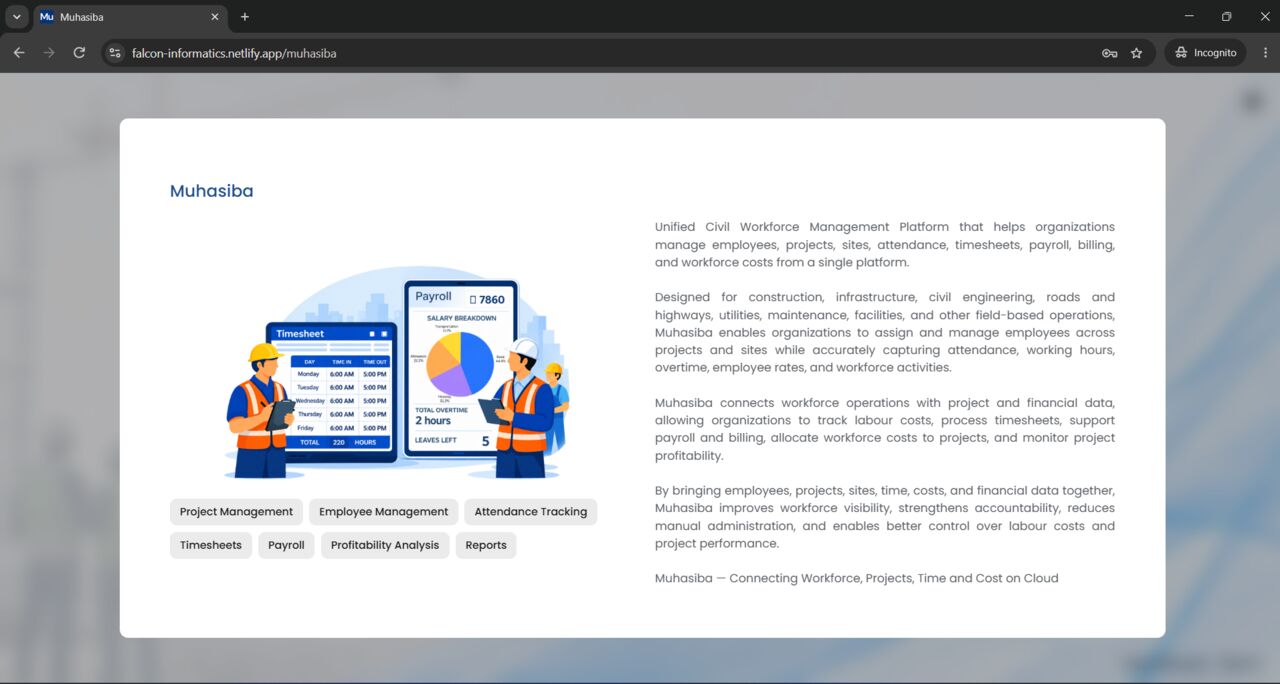Click the Timesheets tag
Image resolution: width=1280 pixels, height=684 pixels.
pyautogui.click(x=211, y=545)
